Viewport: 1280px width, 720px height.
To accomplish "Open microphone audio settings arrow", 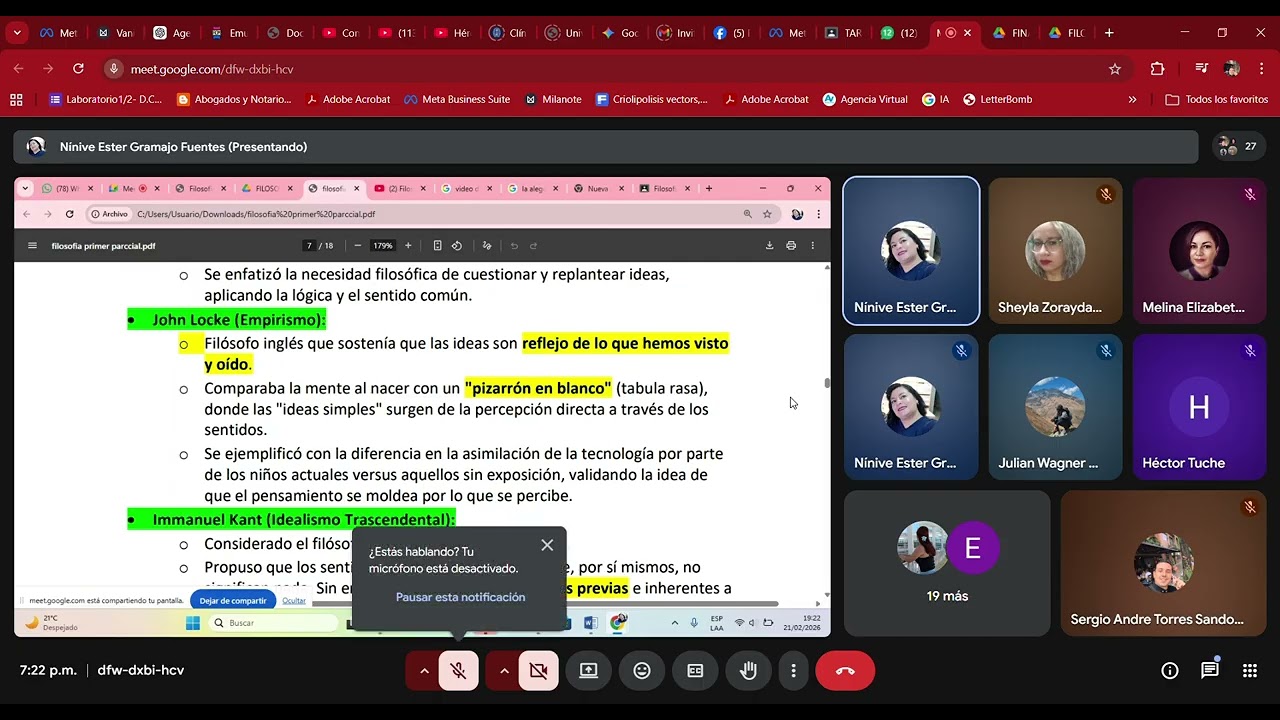I will click(x=424, y=670).
